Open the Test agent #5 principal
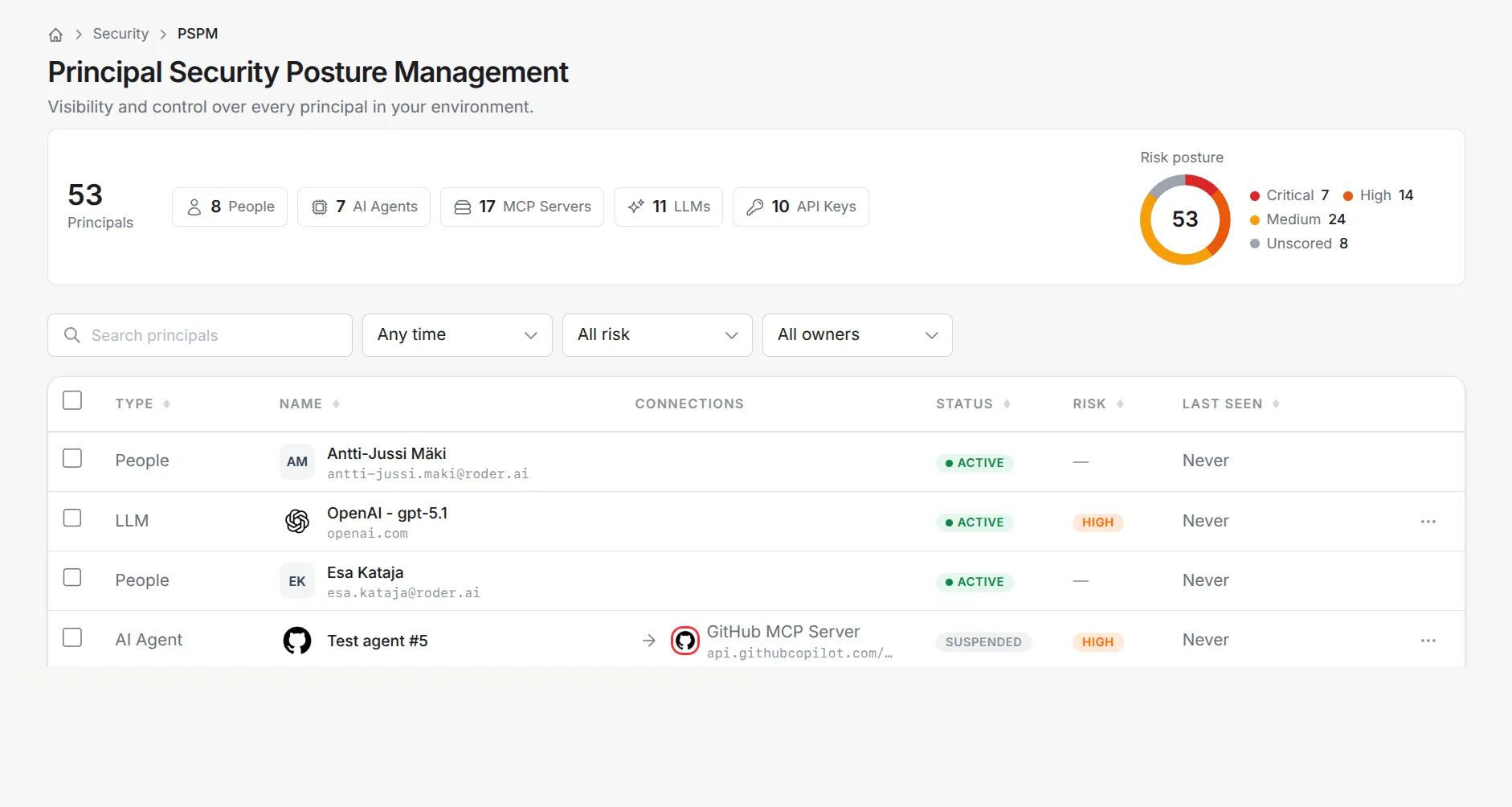Viewport: 1512px width, 807px height. (x=378, y=641)
